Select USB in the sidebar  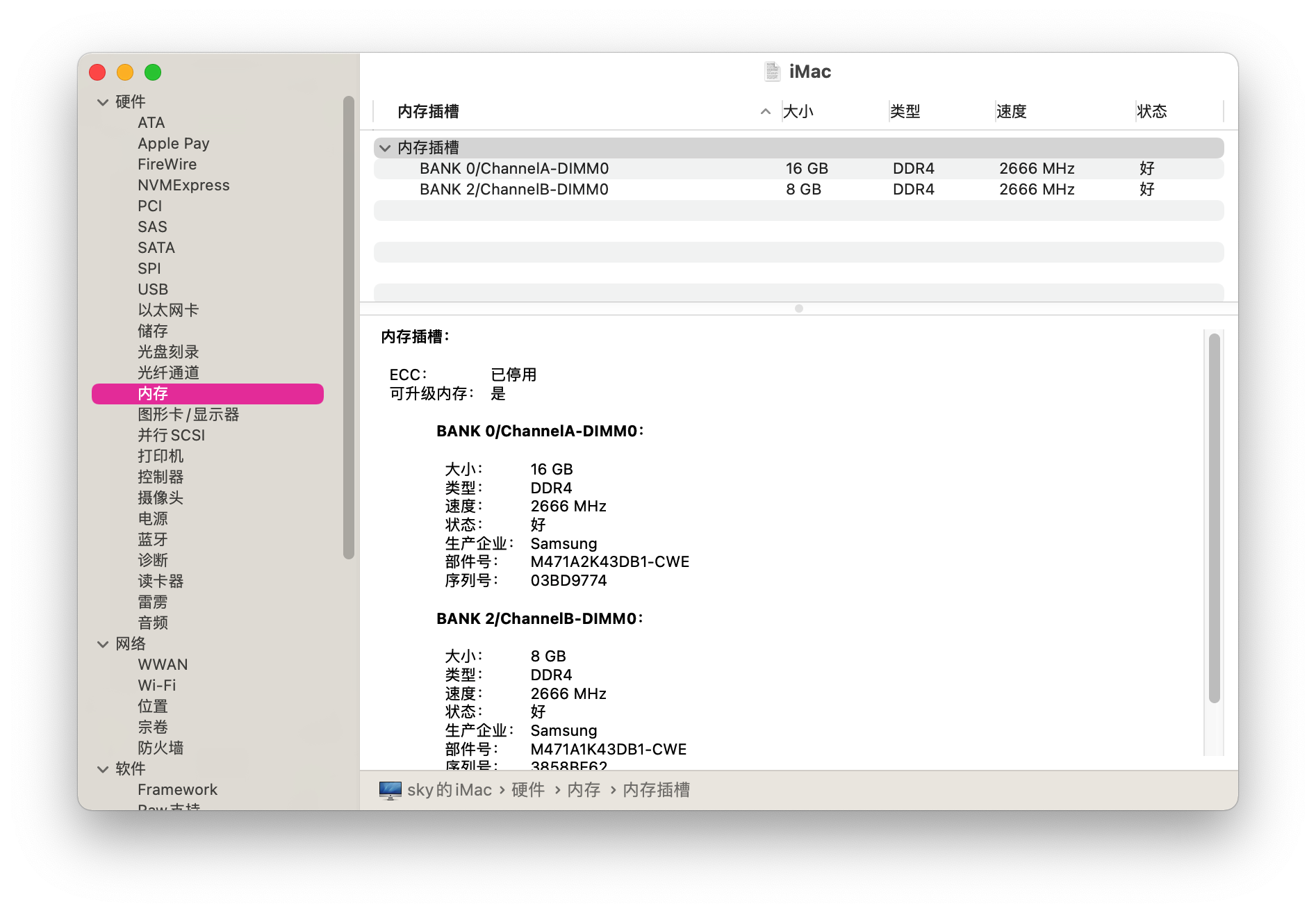click(153, 290)
